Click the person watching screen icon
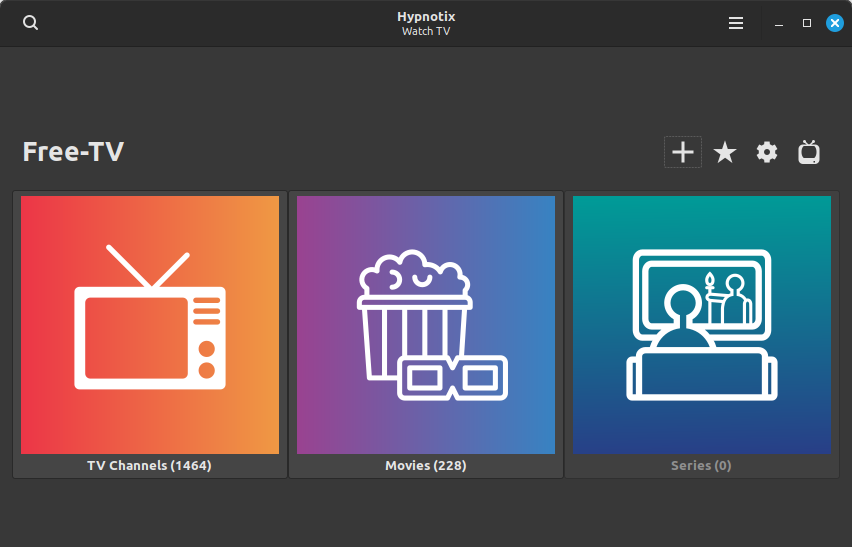The width and height of the screenshot is (852, 547). coord(700,325)
